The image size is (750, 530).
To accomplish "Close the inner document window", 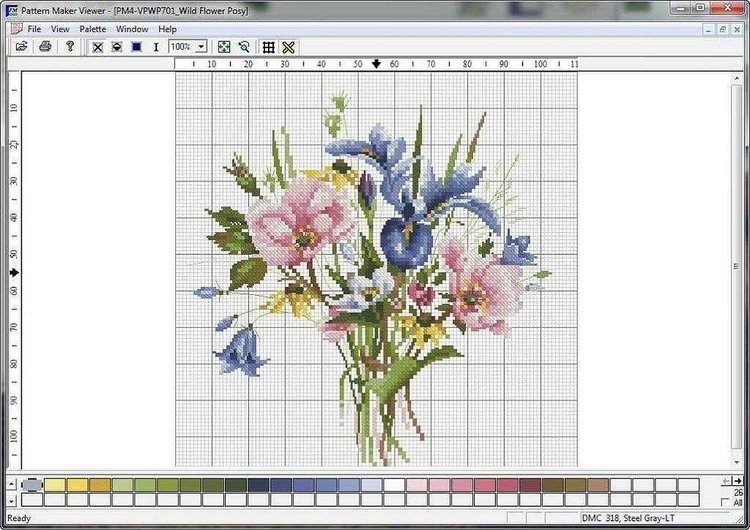I will [737, 30].
